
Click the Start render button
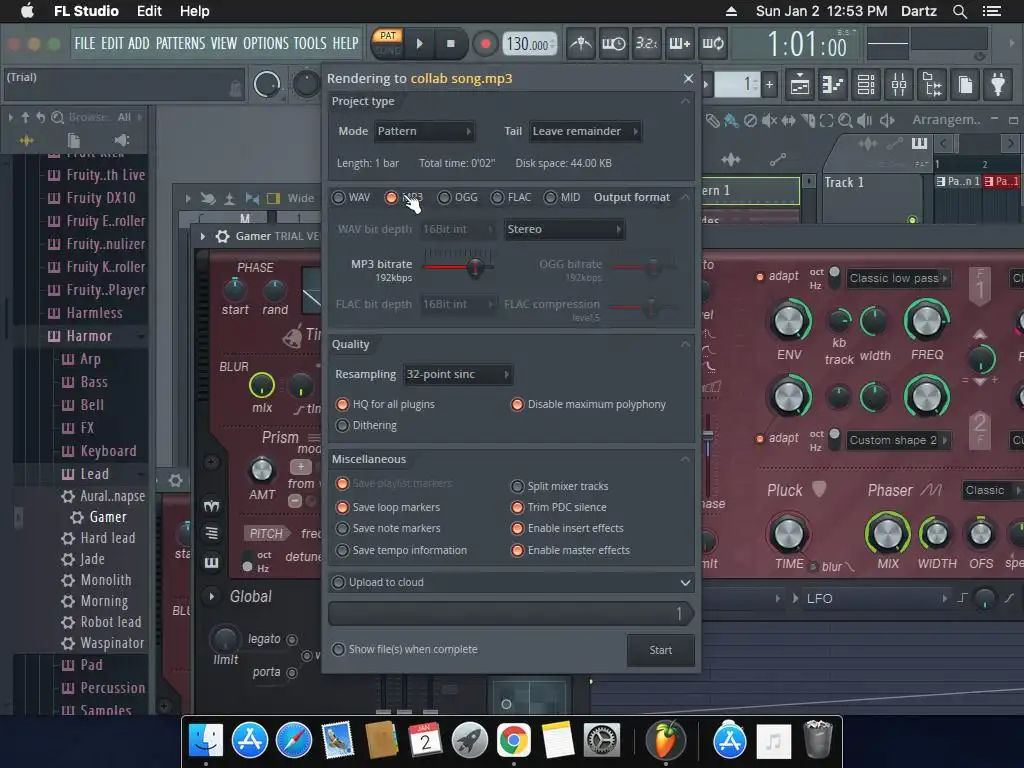pos(660,650)
